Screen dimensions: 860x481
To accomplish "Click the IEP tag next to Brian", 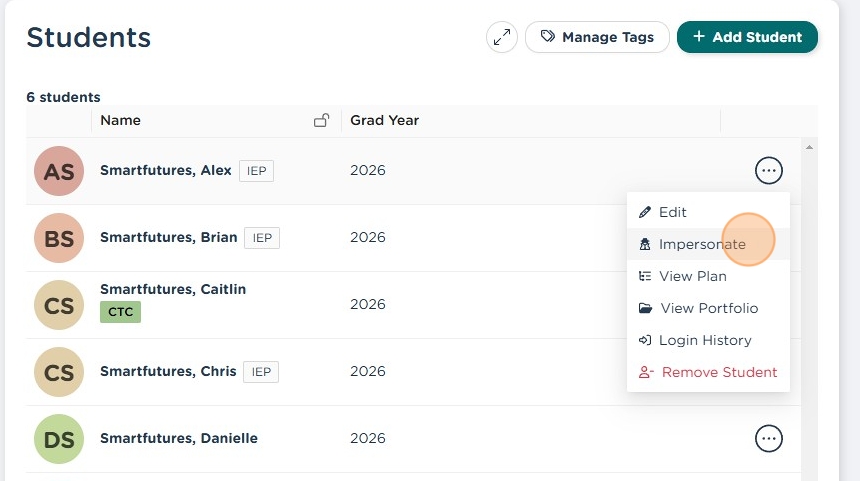I will tap(261, 238).
